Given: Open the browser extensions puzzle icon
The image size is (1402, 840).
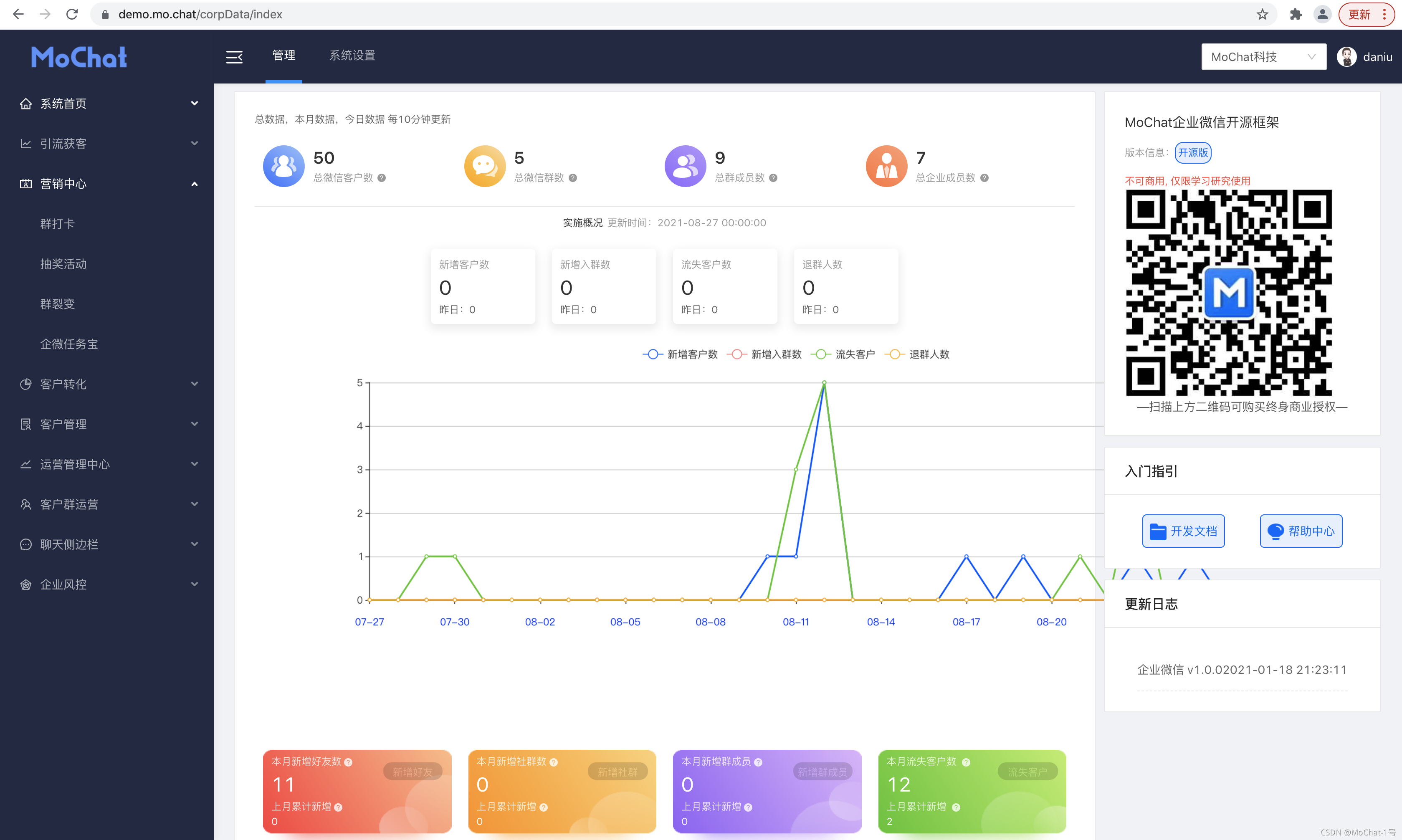Looking at the screenshot, I should pos(1296,14).
